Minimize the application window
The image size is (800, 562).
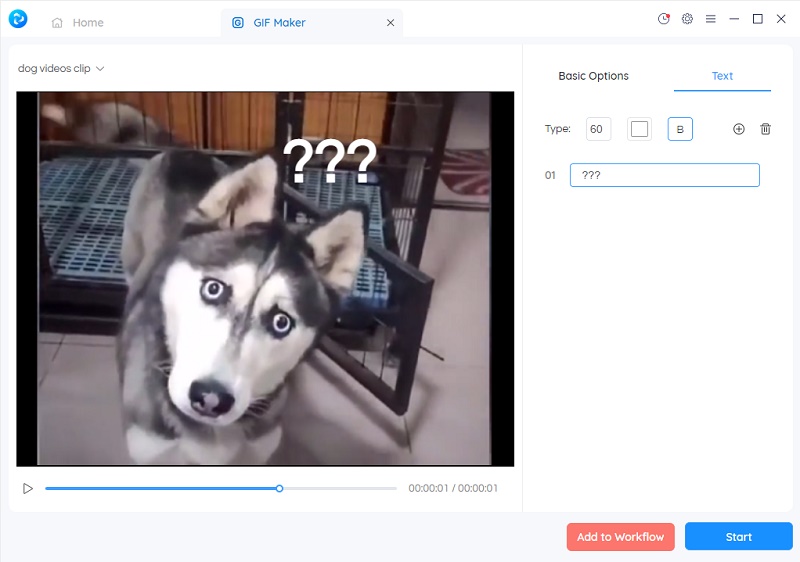pyautogui.click(x=734, y=19)
